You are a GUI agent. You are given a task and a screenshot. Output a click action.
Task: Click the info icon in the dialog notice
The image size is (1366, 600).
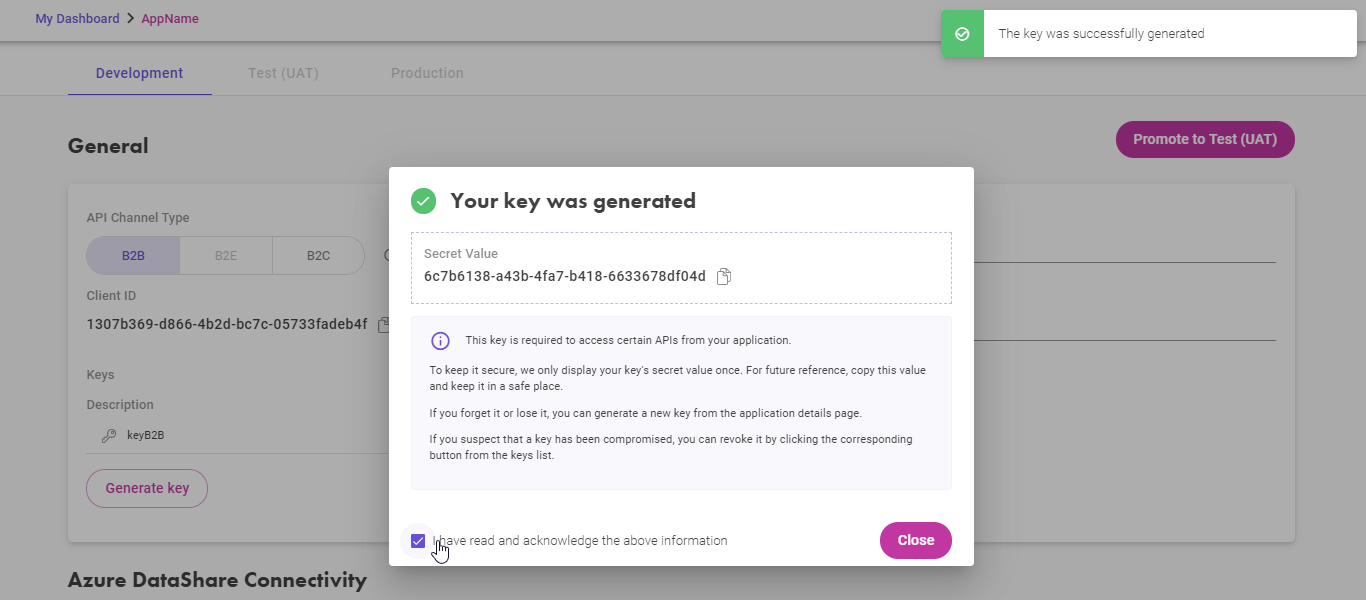click(440, 341)
